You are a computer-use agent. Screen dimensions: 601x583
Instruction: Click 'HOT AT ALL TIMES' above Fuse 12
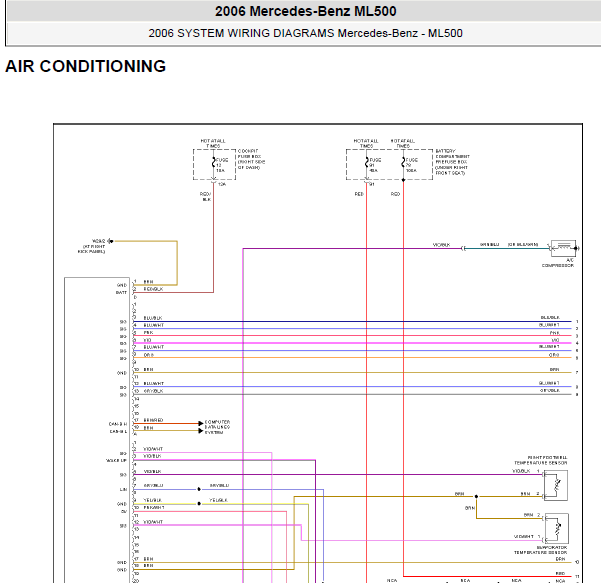(x=213, y=143)
